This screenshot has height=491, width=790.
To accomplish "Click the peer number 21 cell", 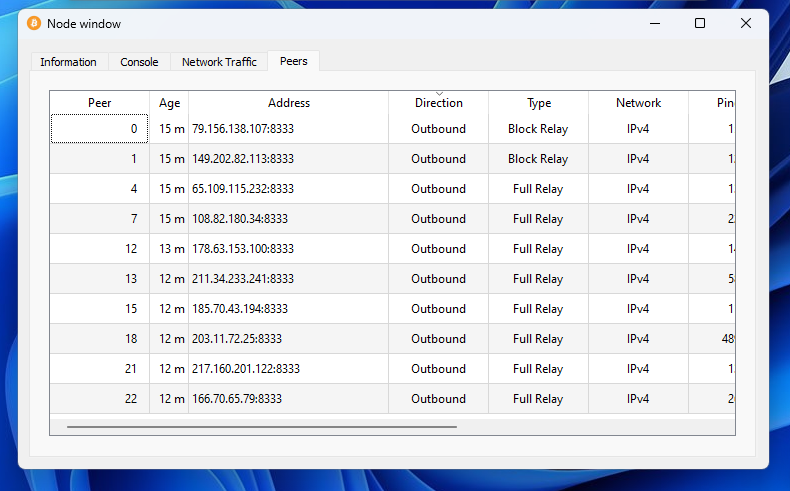I will pos(99,369).
